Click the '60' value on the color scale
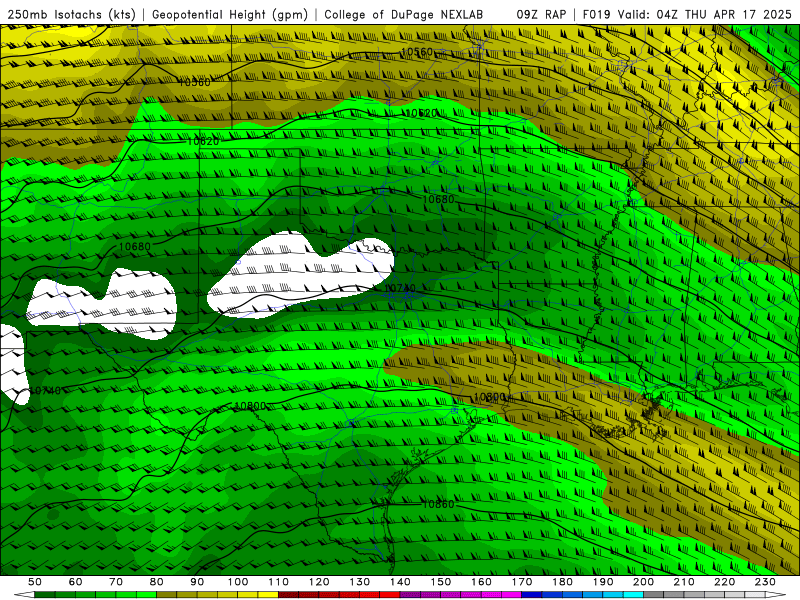Image resolution: width=800 pixels, height=600 pixels. (75, 582)
